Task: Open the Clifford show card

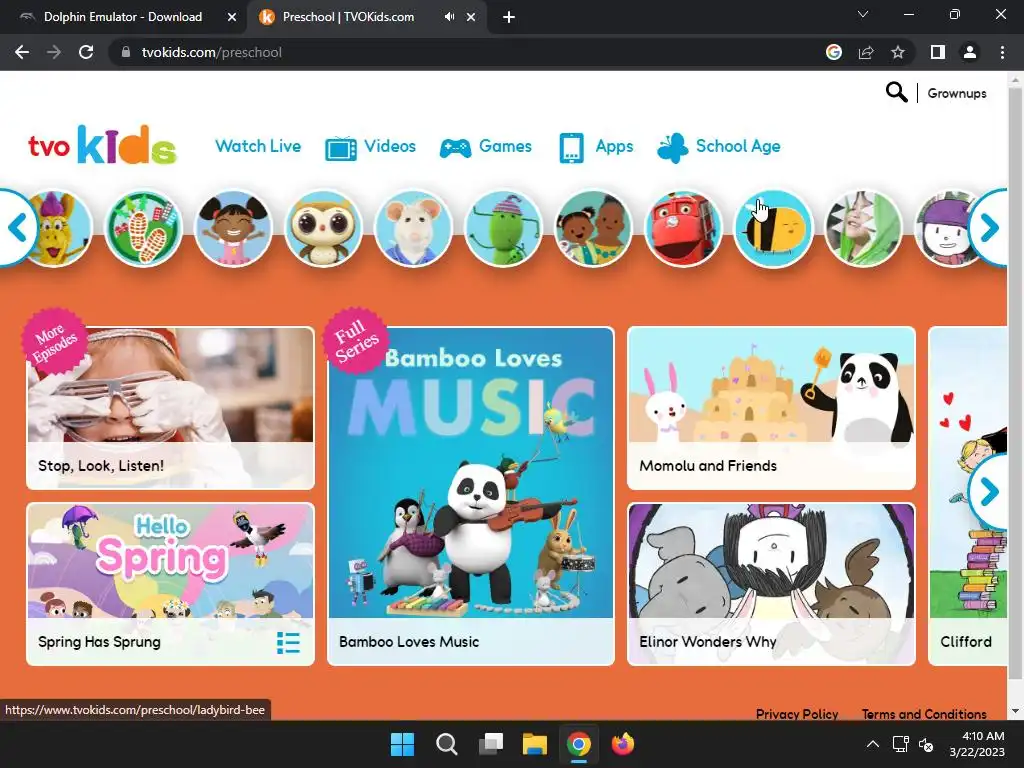Action: point(968,496)
